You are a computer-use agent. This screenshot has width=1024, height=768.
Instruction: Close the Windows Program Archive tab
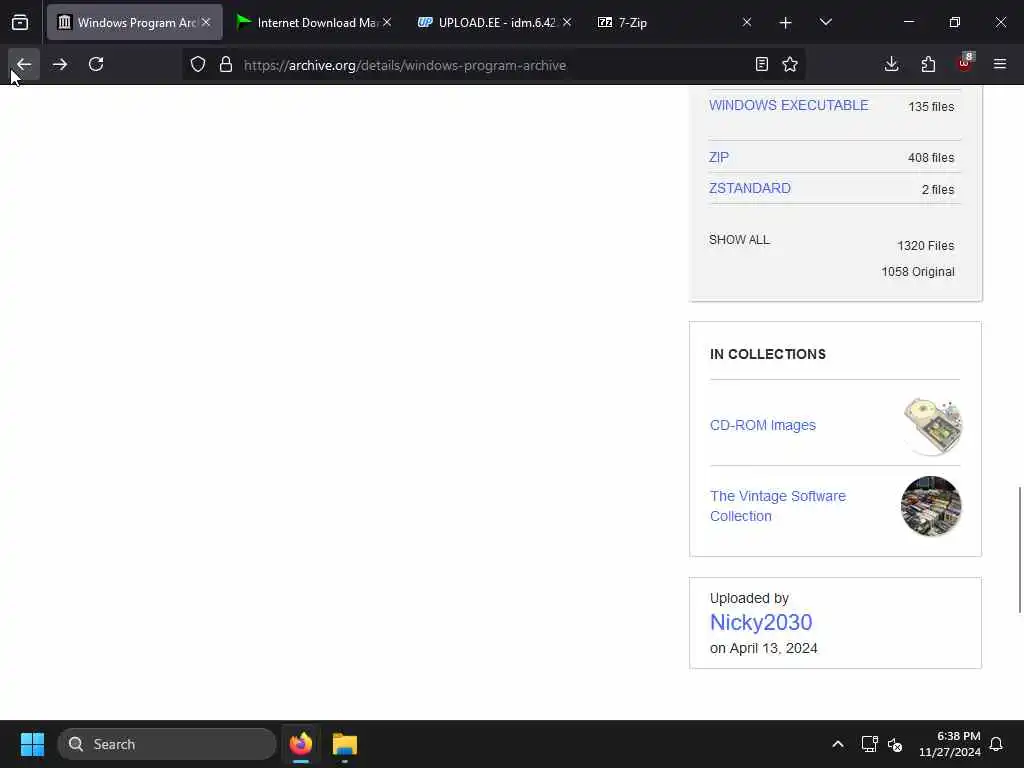(206, 22)
